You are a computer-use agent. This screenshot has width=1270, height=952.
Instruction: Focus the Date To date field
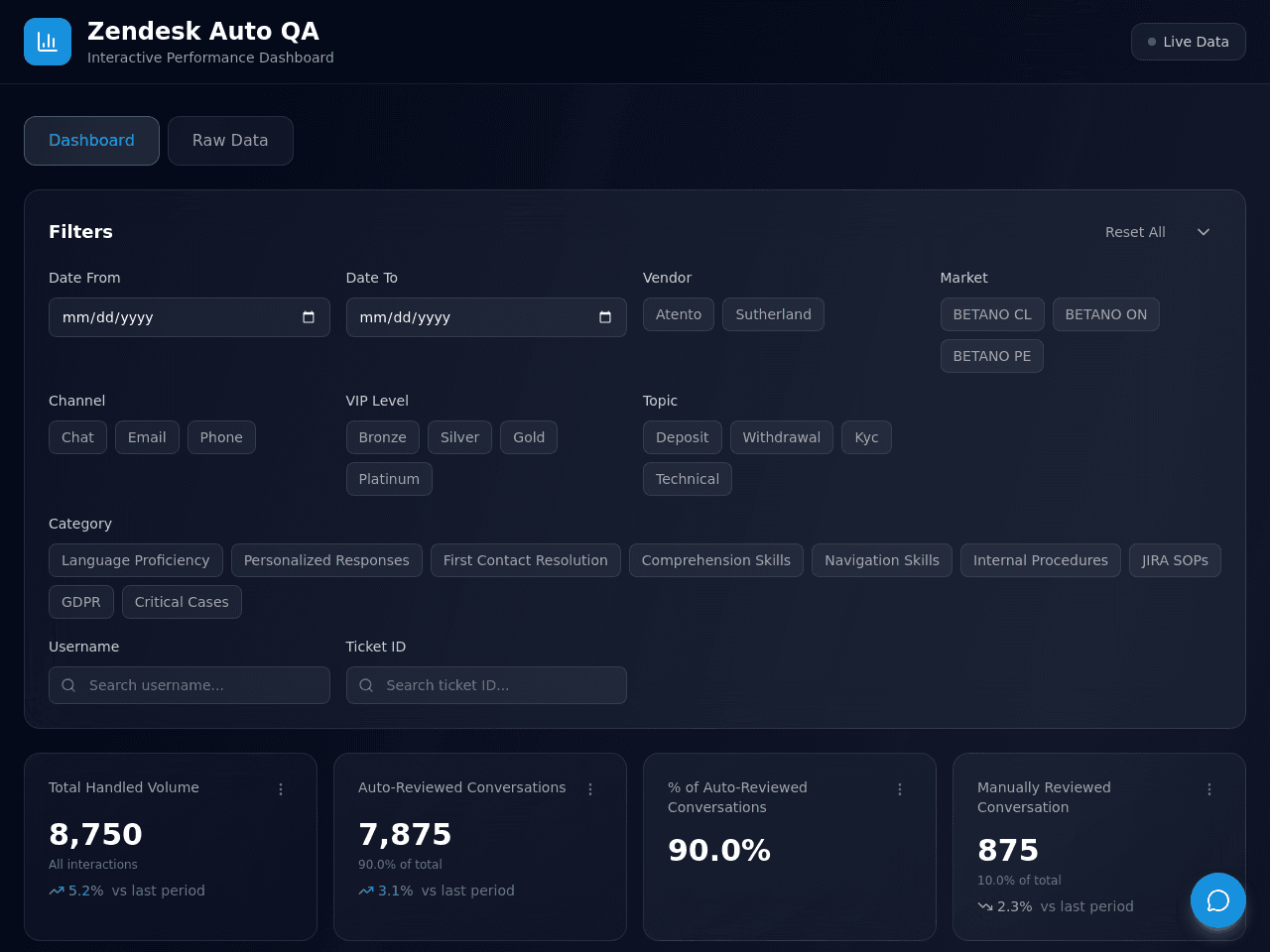pos(486,317)
